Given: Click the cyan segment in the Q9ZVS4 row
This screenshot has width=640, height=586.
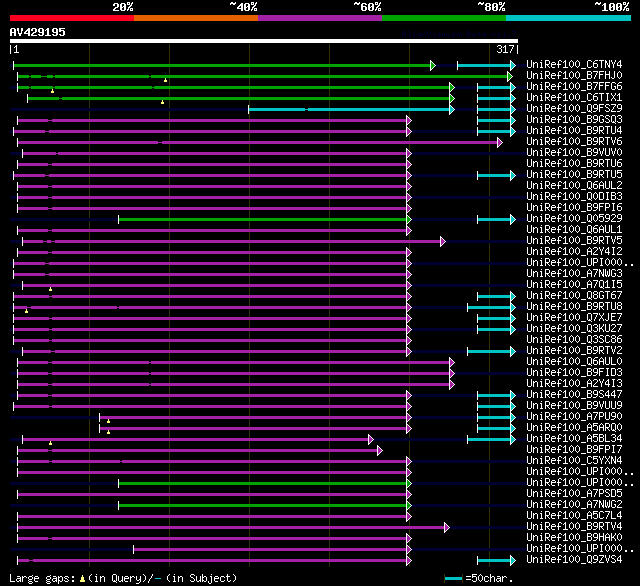Looking at the screenshot, I should 496,561.
